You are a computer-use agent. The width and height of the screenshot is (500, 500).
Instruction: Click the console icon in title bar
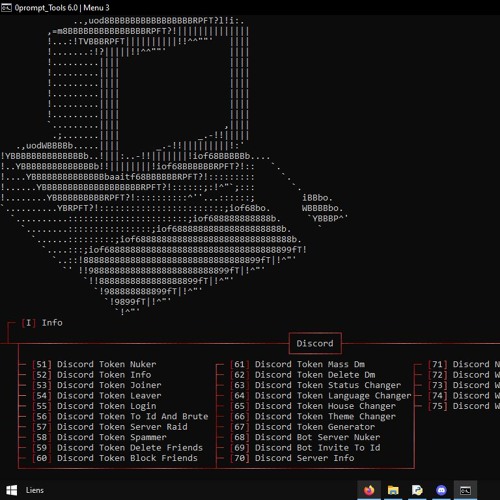click(x=6, y=7)
